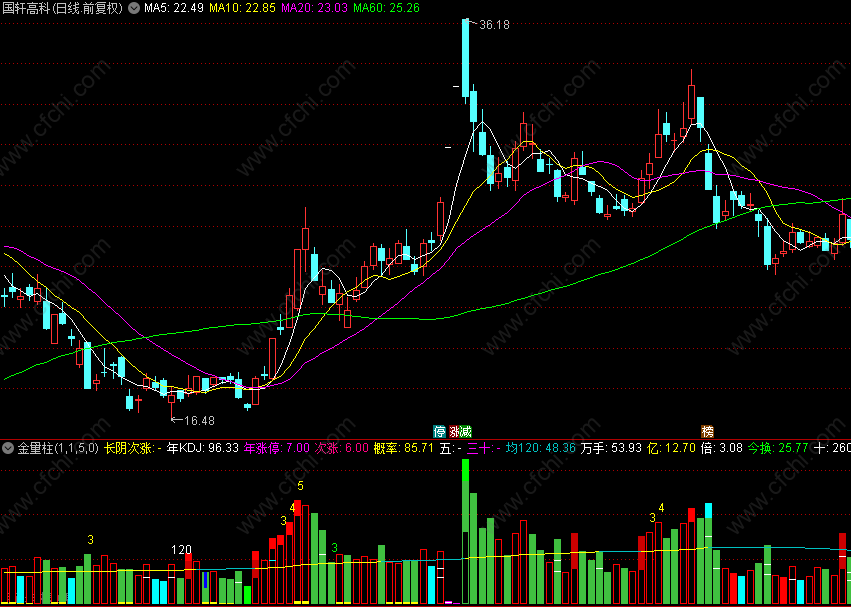Click the 36.18 high price label

(494, 24)
